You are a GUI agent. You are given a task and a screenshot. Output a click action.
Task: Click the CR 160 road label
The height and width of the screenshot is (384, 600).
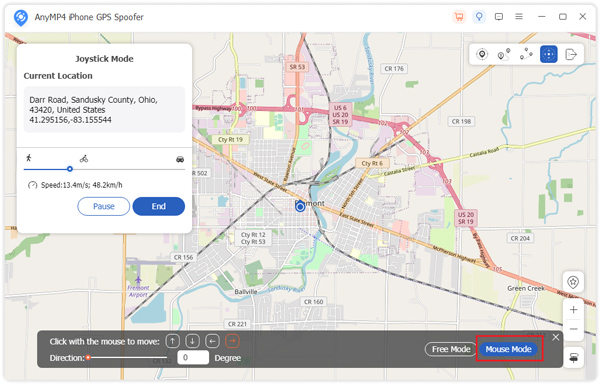pyautogui.click(x=313, y=302)
